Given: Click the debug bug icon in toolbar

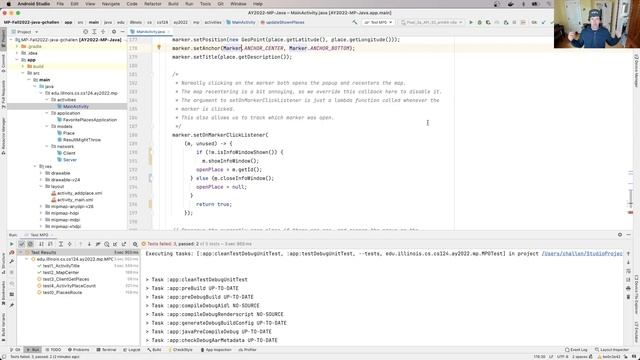Looking at the screenshot, I should click(480, 22).
